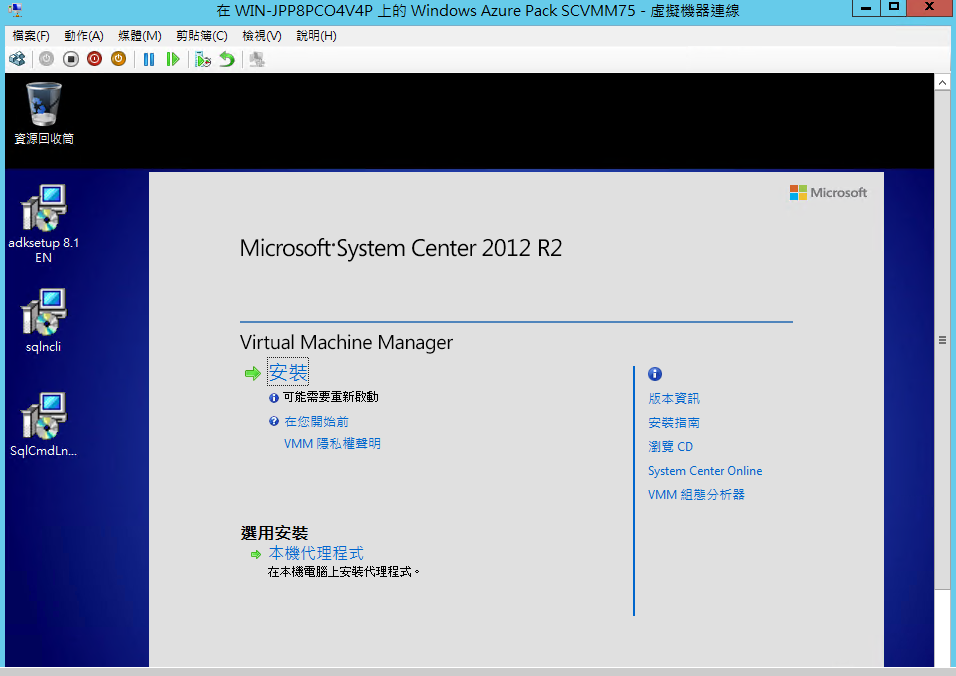Click the help icon beside 在您開始前
Viewport: 956px width, 676px height.
click(x=274, y=421)
